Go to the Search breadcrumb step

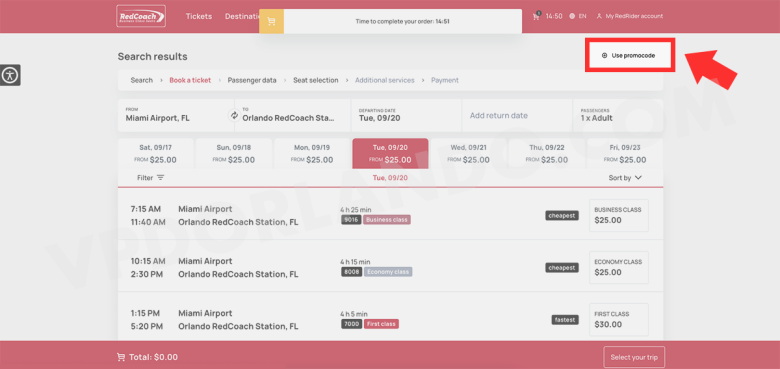click(142, 80)
